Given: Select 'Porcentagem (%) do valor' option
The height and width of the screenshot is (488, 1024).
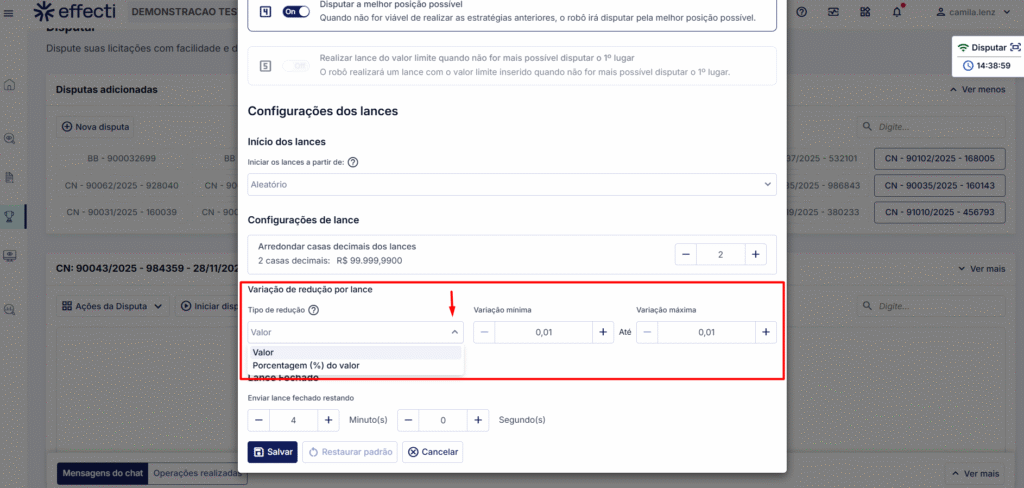Looking at the screenshot, I should point(306,366).
